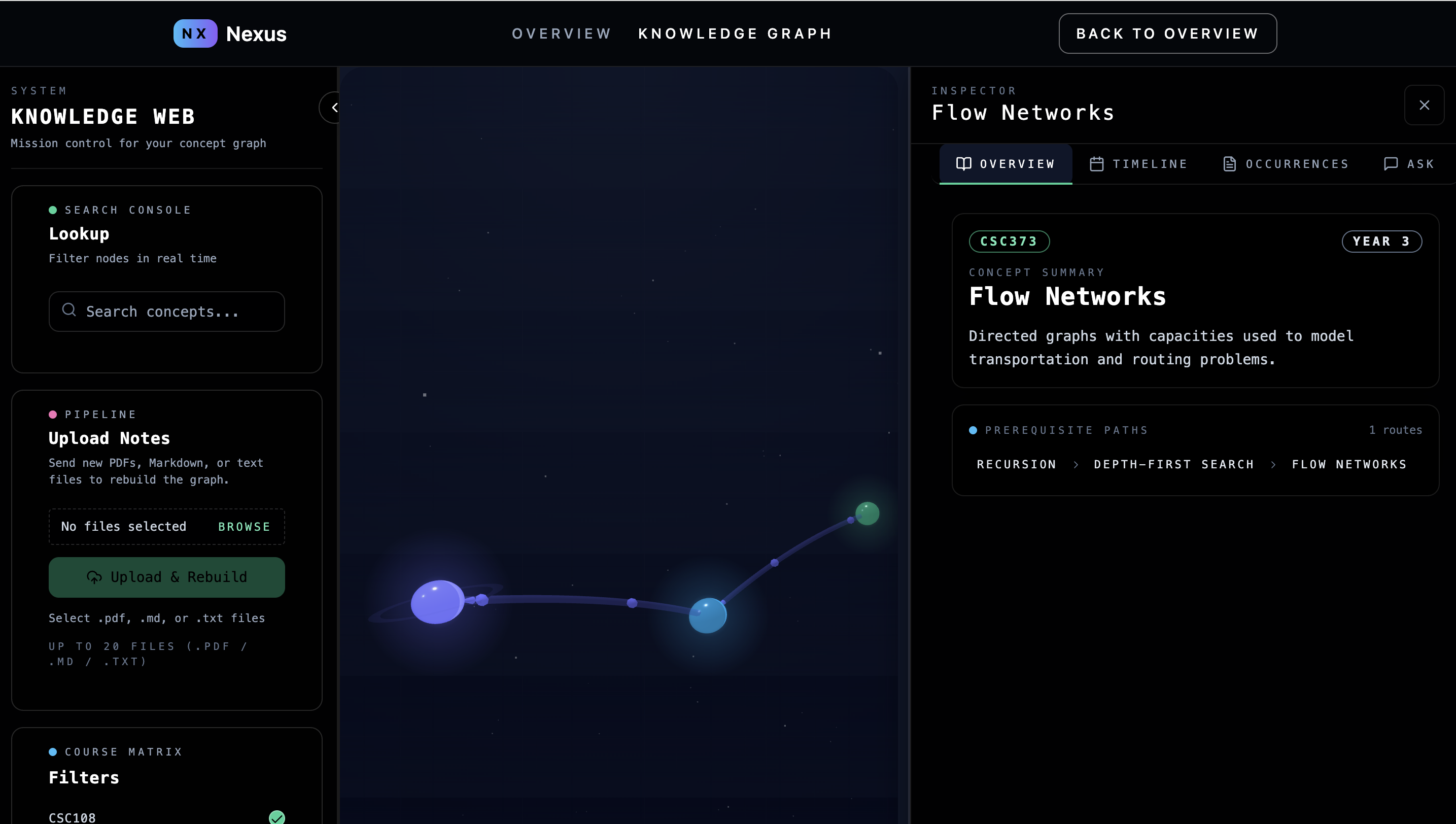Click the Ask chat bubble icon
This screenshot has height=824, width=1456.
(x=1391, y=164)
